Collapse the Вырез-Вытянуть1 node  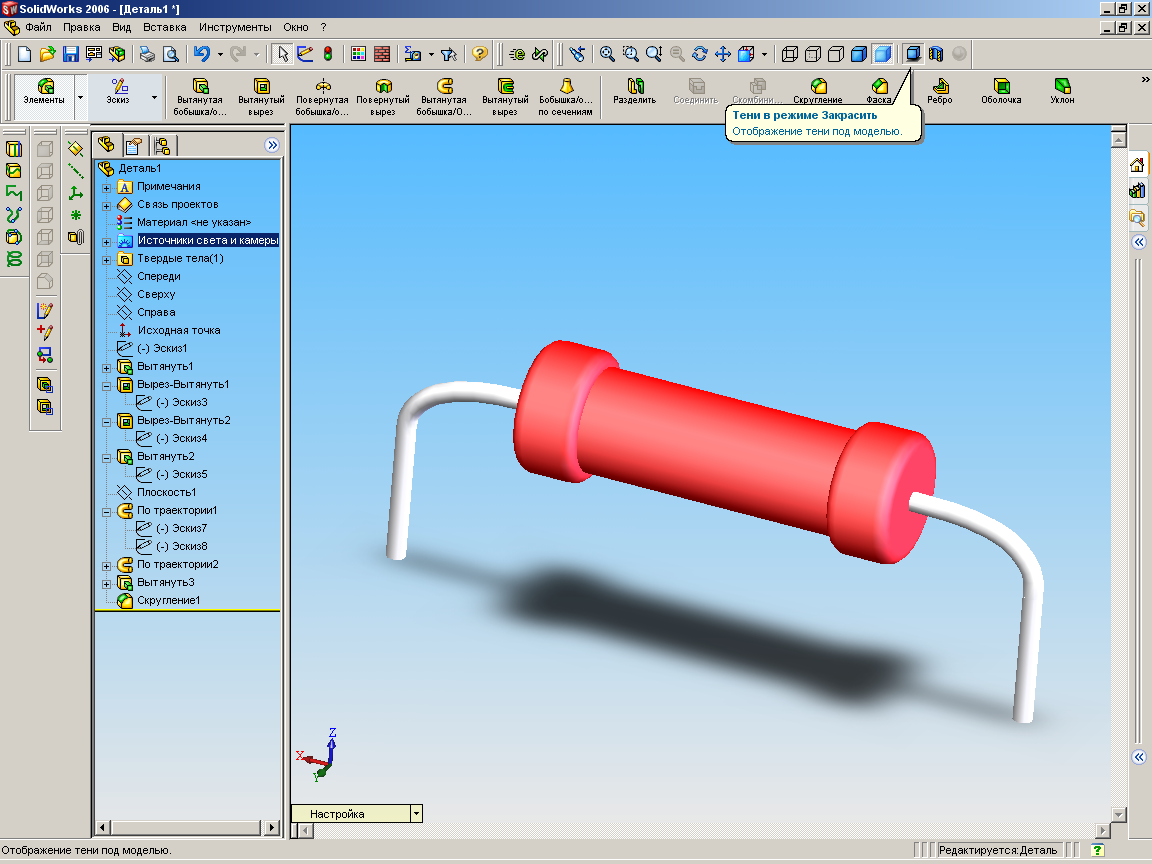(107, 386)
